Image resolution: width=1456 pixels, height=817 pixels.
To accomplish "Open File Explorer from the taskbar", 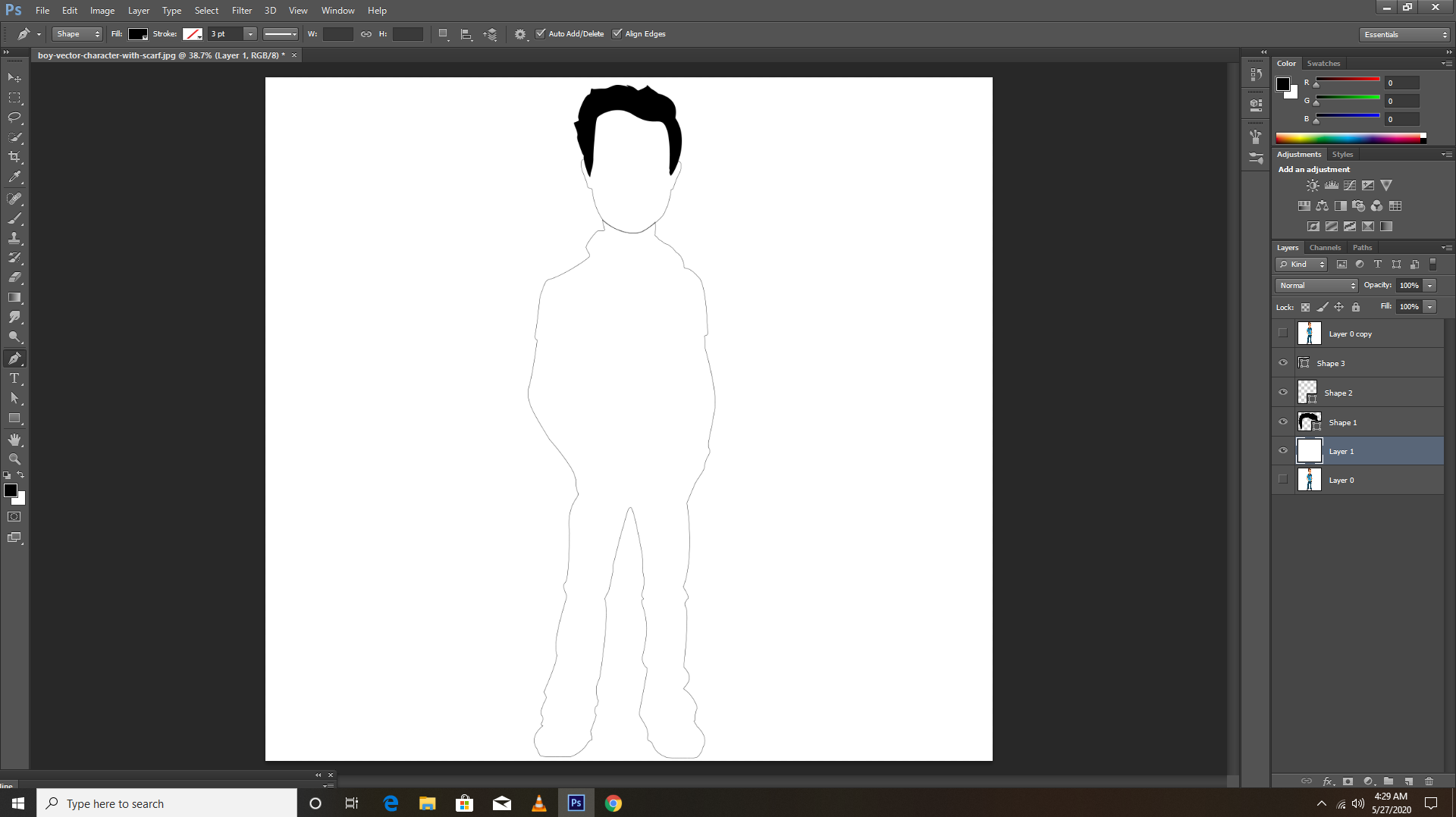I will click(x=428, y=803).
